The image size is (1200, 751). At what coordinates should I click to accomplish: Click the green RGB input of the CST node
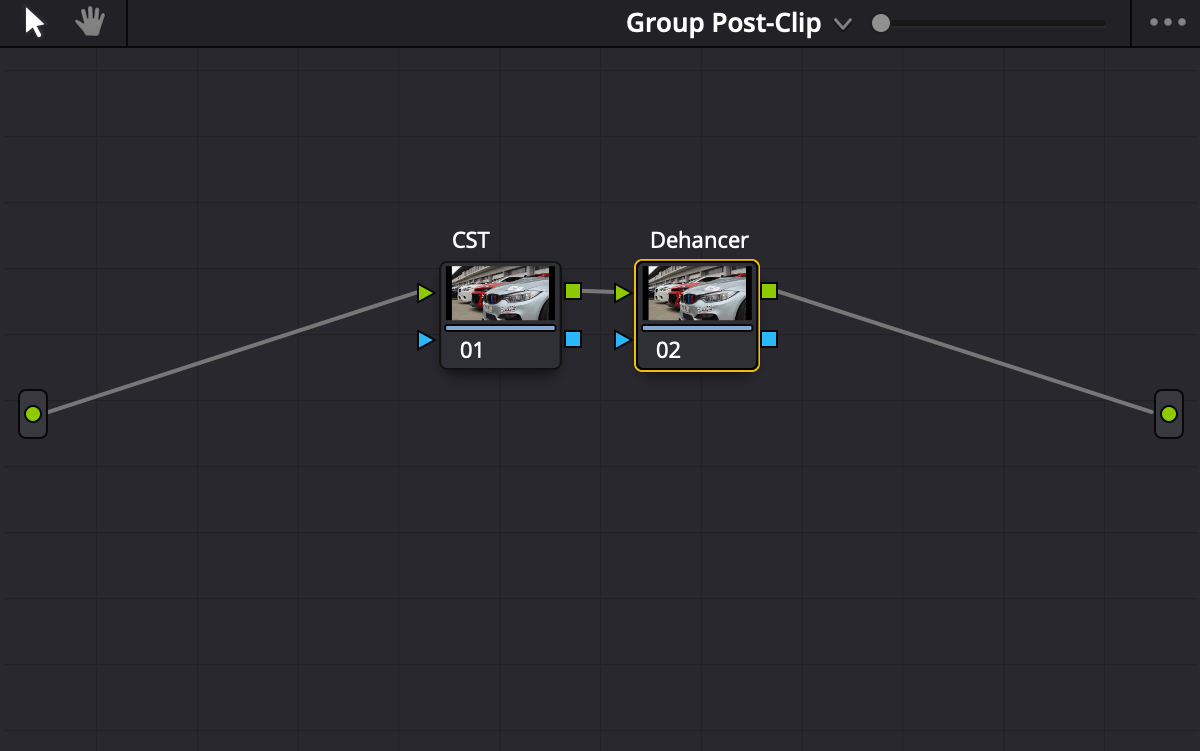[x=427, y=293]
